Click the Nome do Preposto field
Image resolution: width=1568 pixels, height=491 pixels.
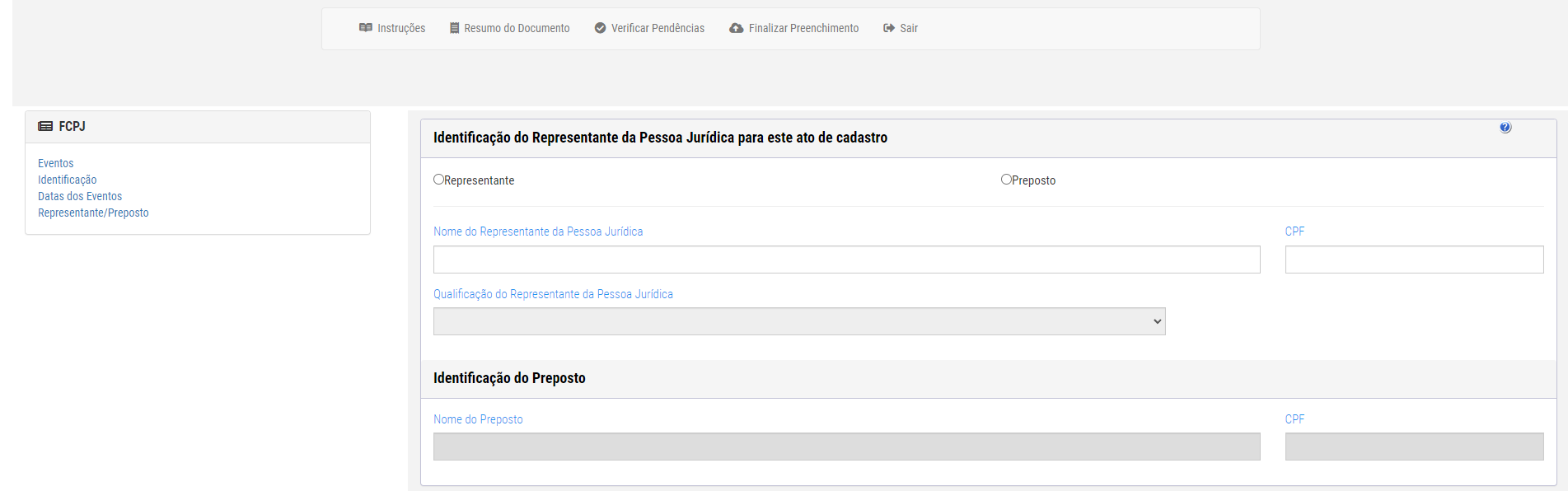(x=847, y=447)
